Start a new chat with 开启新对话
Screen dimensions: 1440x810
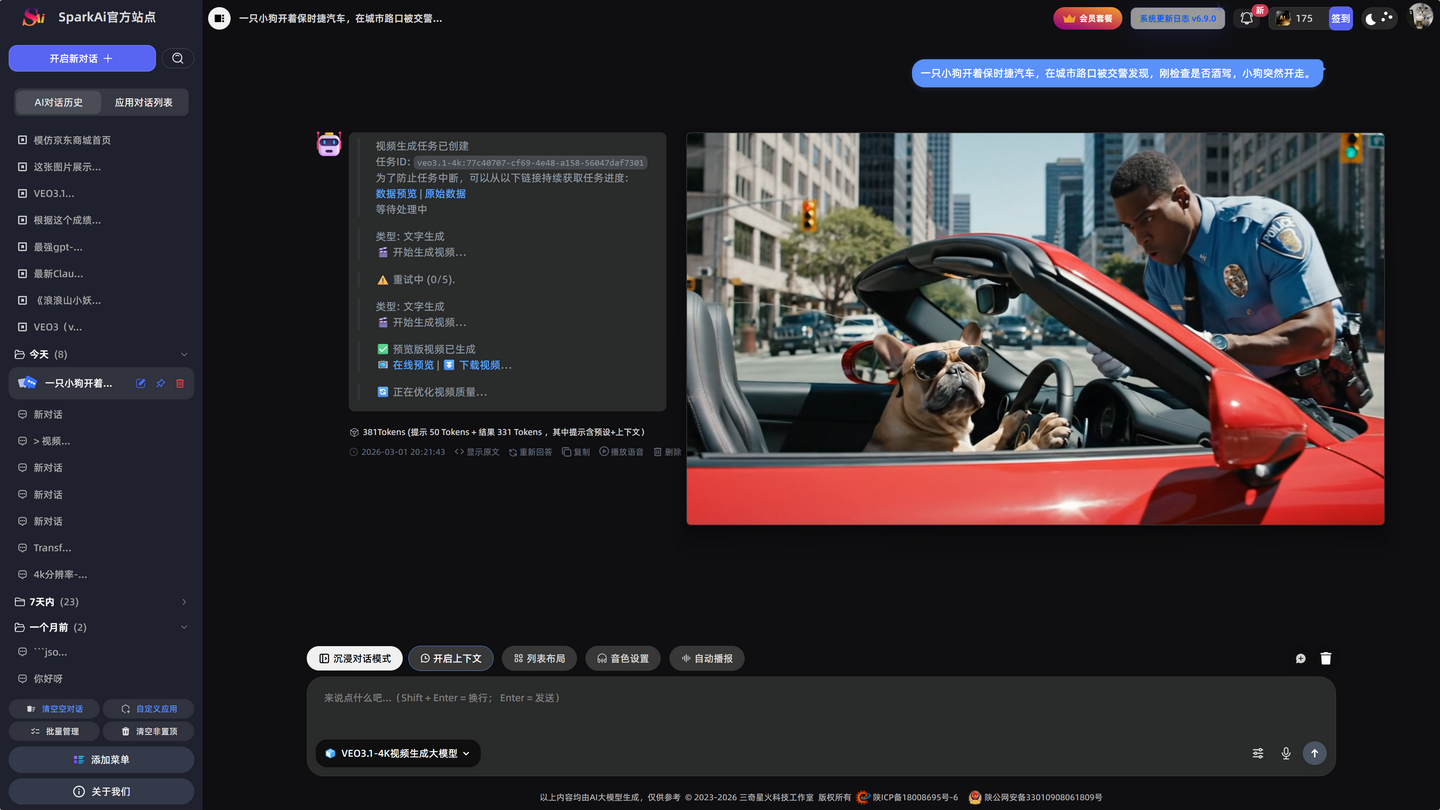click(82, 58)
